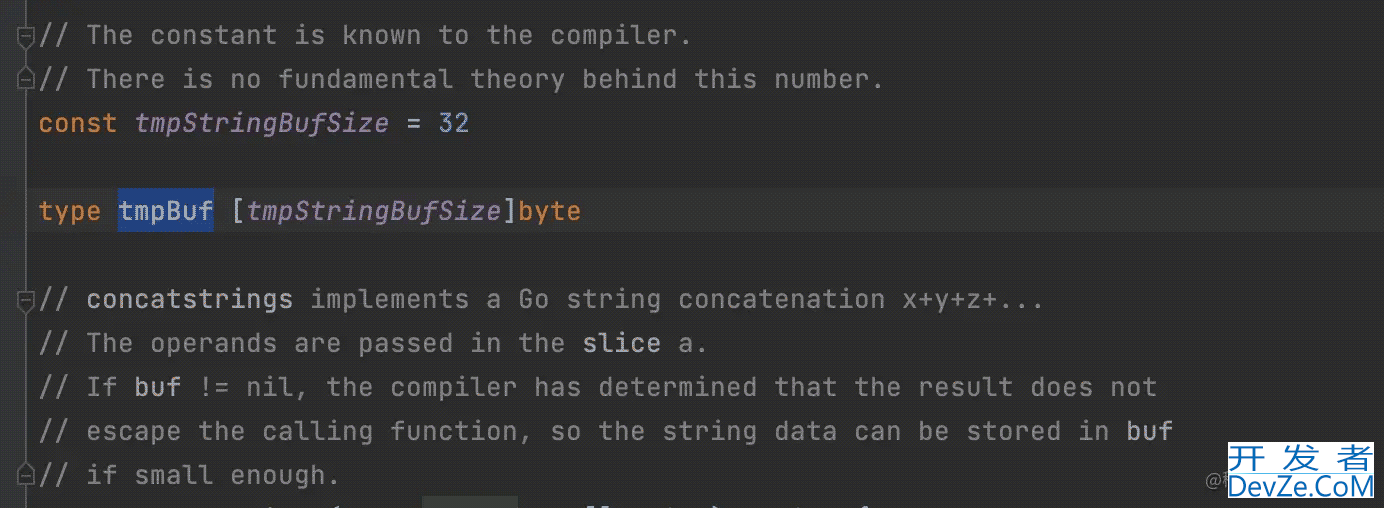Click the type keyword
The width and height of the screenshot is (1384, 508).
[70, 211]
